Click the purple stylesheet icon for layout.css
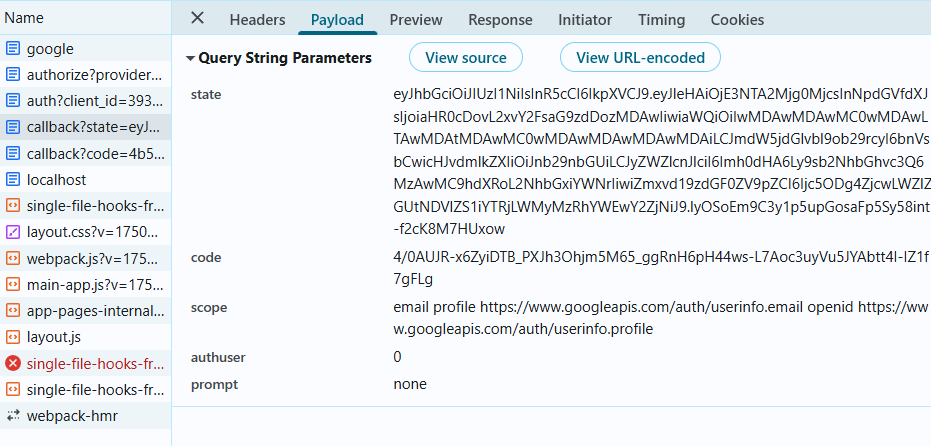 (x=12, y=232)
